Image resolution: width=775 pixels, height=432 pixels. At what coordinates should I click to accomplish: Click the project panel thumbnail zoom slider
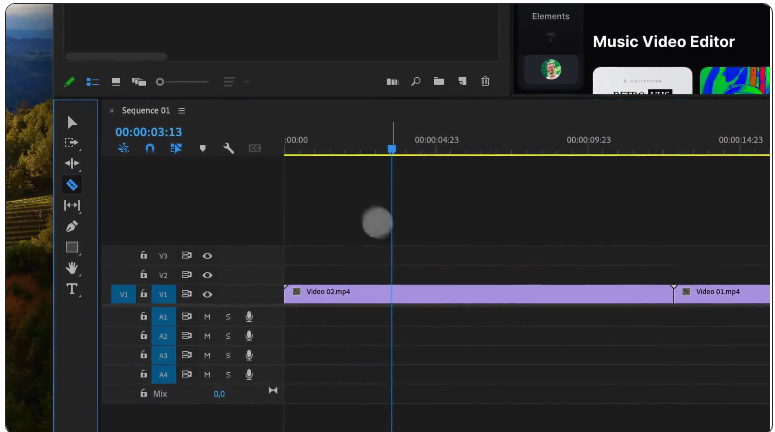coord(160,81)
